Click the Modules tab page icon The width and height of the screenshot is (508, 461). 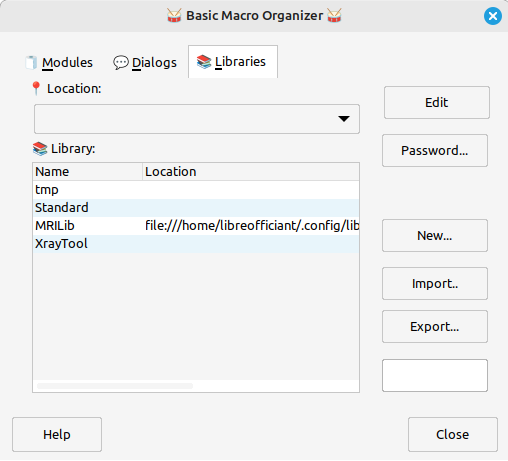click(31, 62)
